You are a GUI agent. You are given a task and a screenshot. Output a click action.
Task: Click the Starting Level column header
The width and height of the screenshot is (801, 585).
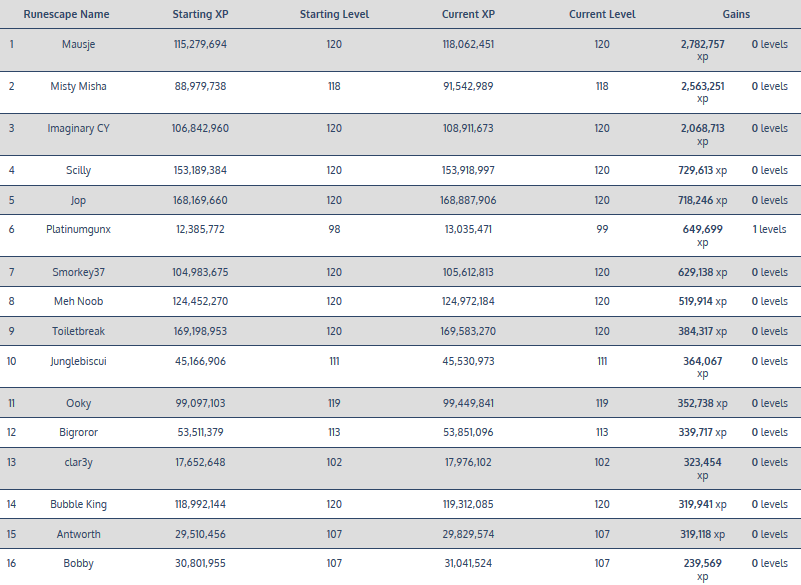334,15
